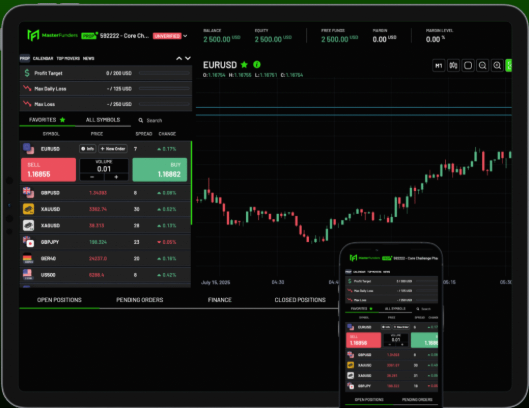Image resolution: width=529 pixels, height=408 pixels.
Task: Select the PROP tab on the tablet
Action: (x=25, y=58)
